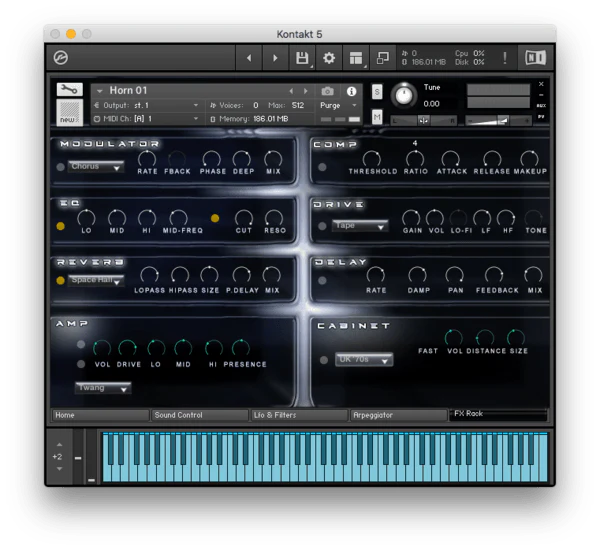The image size is (600, 550).
Task: Click the Kontakt logo at top left
Action: coord(61,58)
